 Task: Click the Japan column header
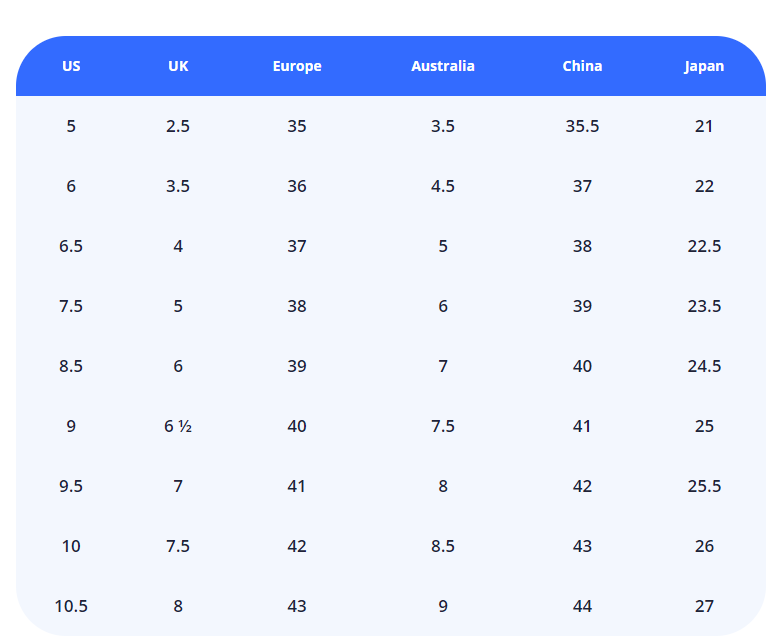pos(704,66)
